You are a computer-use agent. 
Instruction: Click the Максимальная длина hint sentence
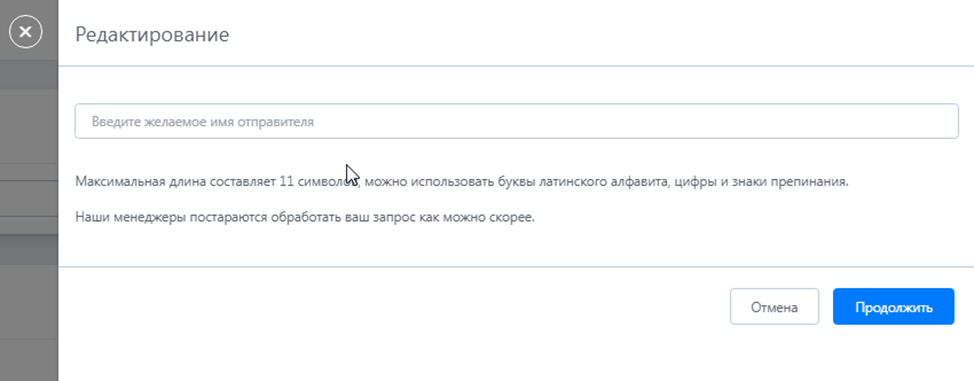462,182
